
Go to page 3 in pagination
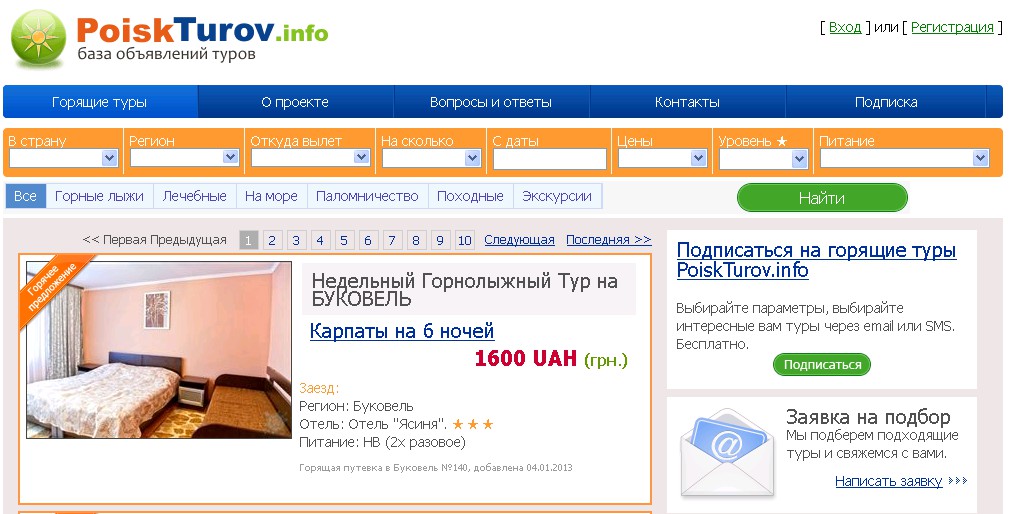point(296,241)
